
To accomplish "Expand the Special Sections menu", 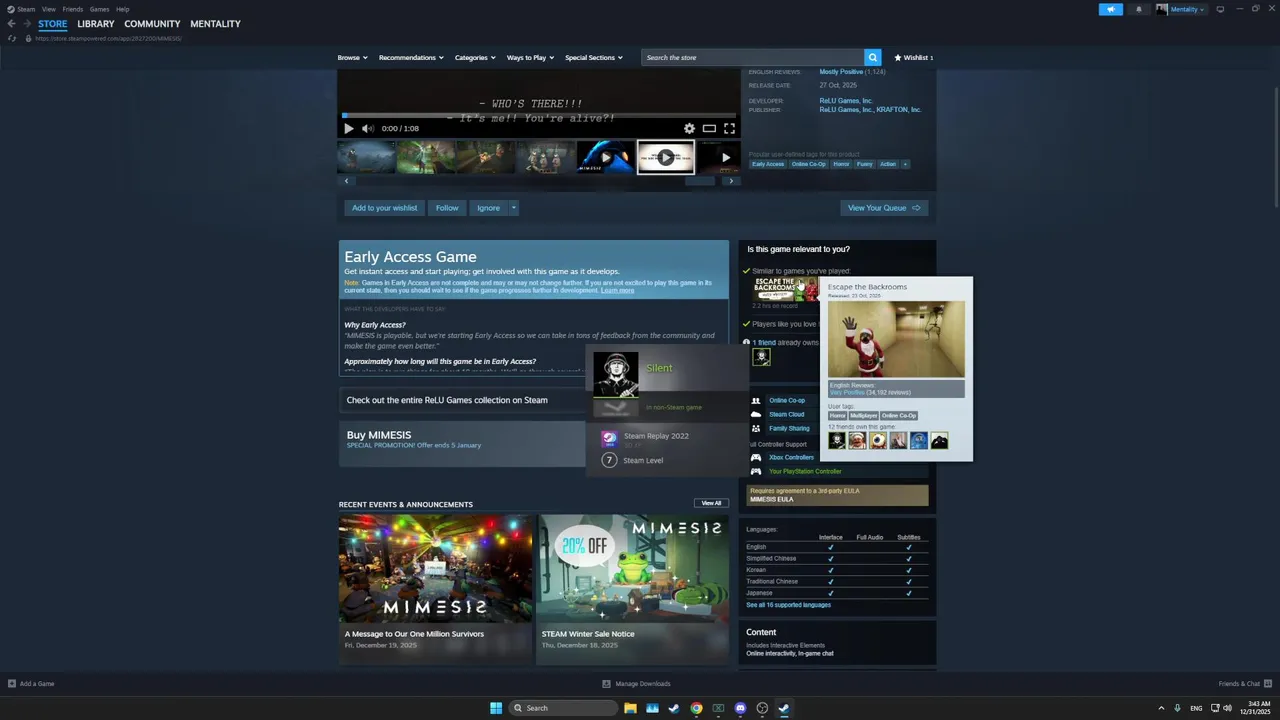I will (x=594, y=57).
